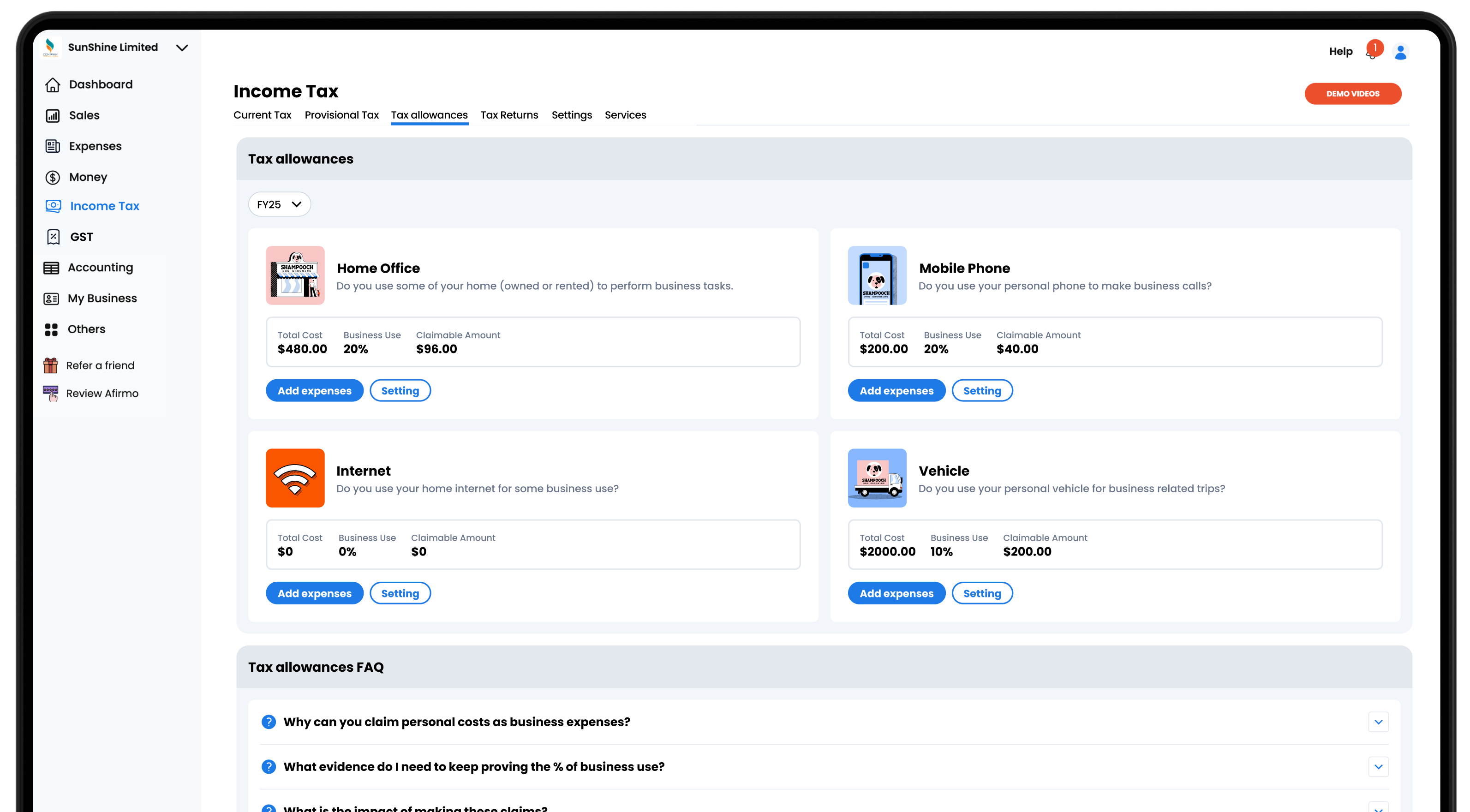Click the Refer a friend gift icon

(x=50, y=365)
